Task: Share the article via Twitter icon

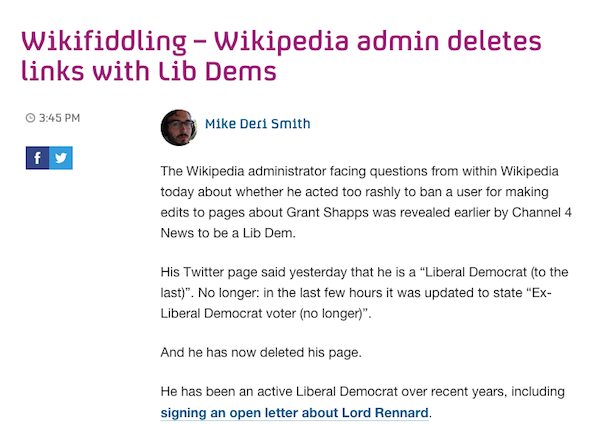Action: pos(61,158)
